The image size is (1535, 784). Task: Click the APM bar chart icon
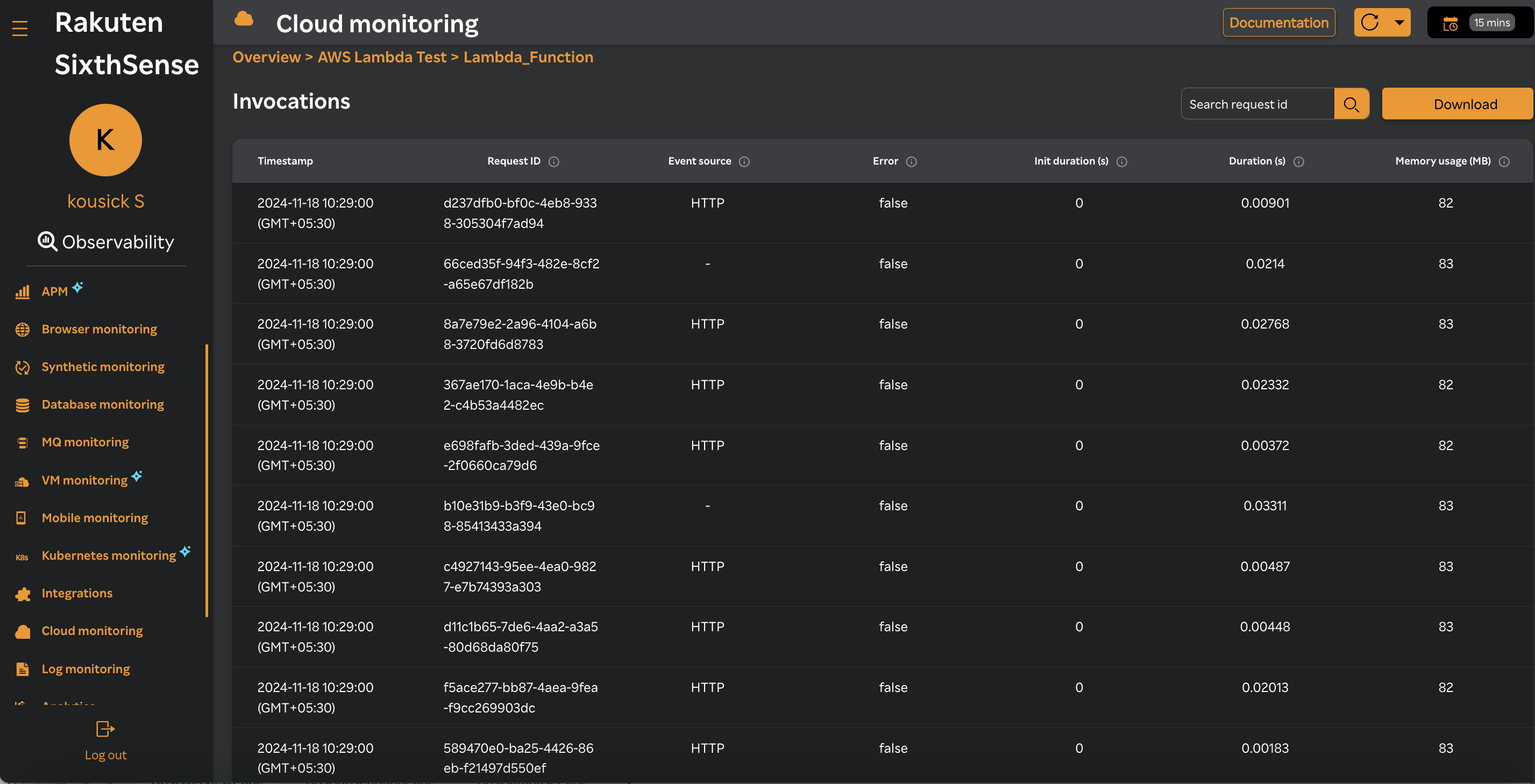pos(22,291)
